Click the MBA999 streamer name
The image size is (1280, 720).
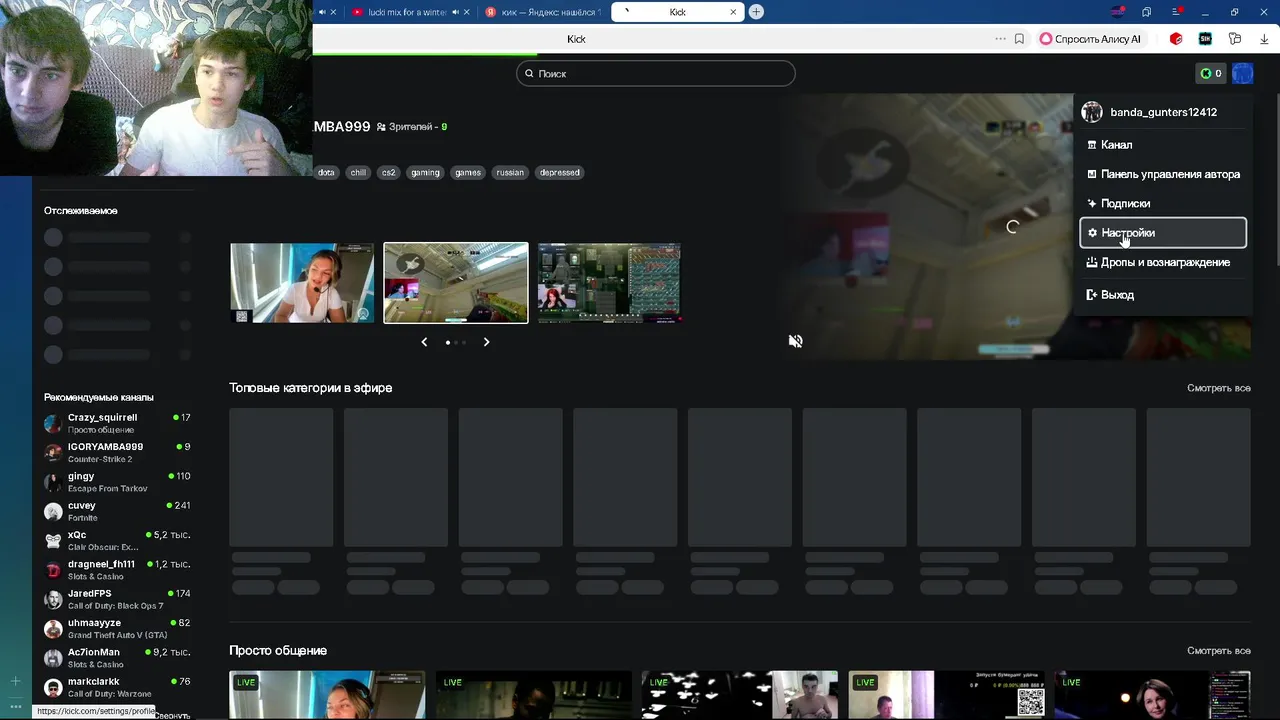point(342,127)
